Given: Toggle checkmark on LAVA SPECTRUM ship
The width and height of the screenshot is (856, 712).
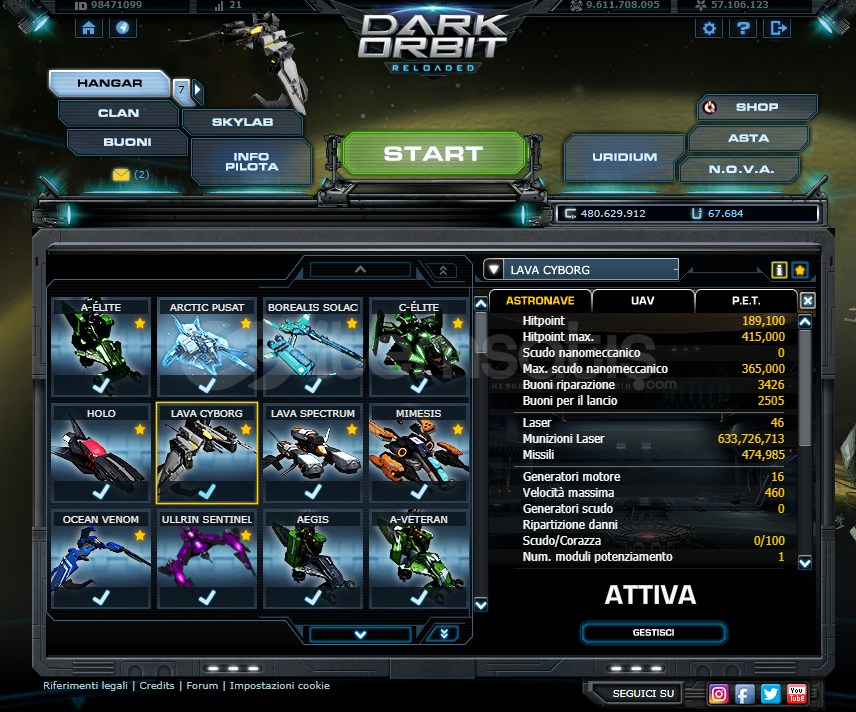Looking at the screenshot, I should point(313,491).
